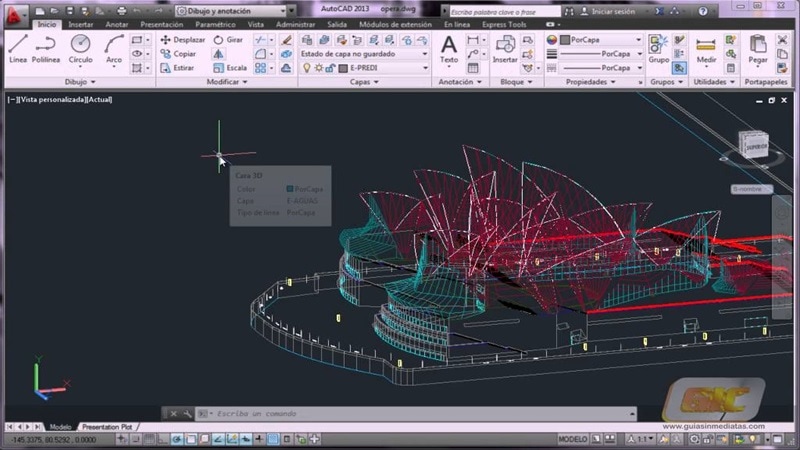Click the Help question mark icon

703,11
